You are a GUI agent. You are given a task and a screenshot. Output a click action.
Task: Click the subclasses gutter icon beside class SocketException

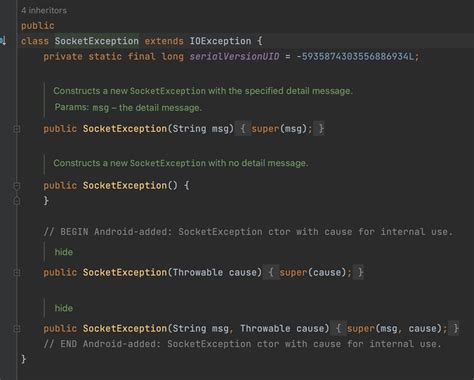3,41
